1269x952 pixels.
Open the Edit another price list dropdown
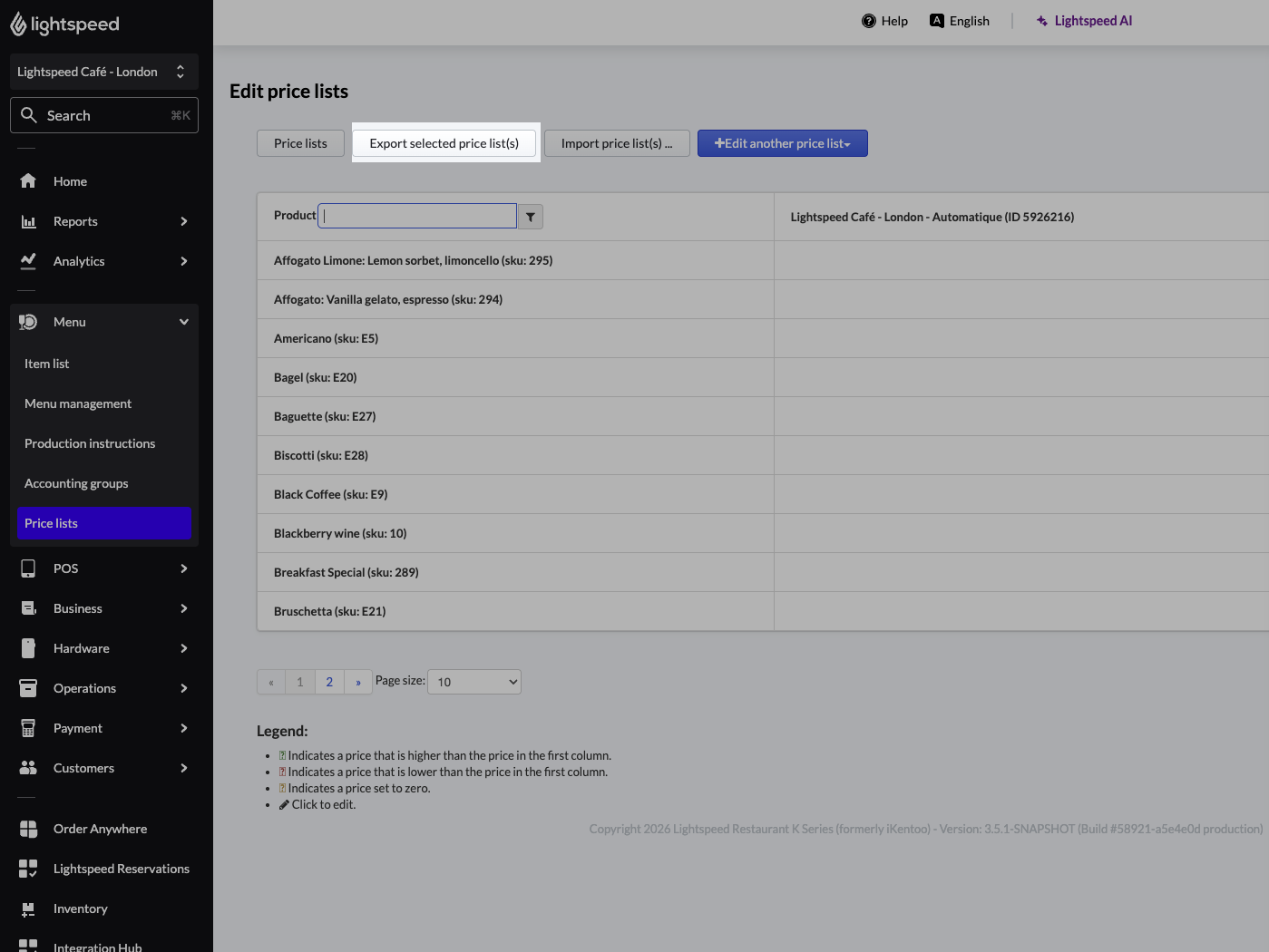pos(783,143)
